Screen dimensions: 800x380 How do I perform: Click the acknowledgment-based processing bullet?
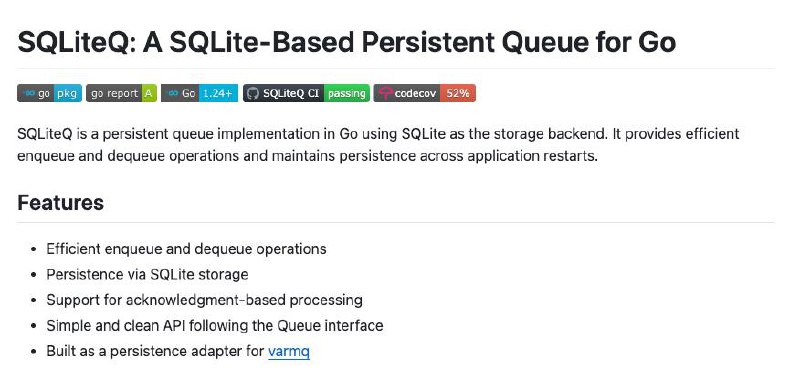coord(204,300)
